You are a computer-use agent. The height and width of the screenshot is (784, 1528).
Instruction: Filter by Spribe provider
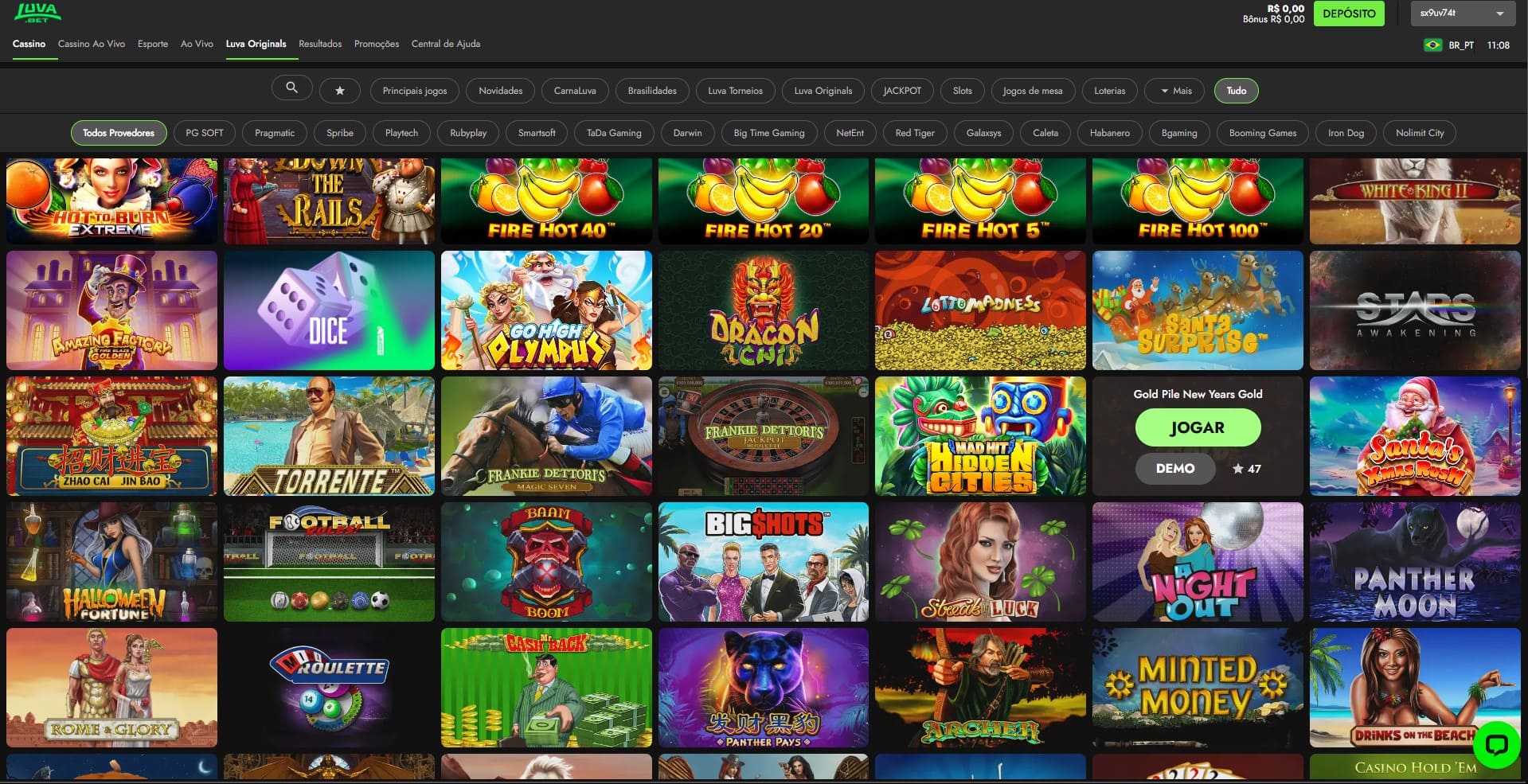pos(340,133)
